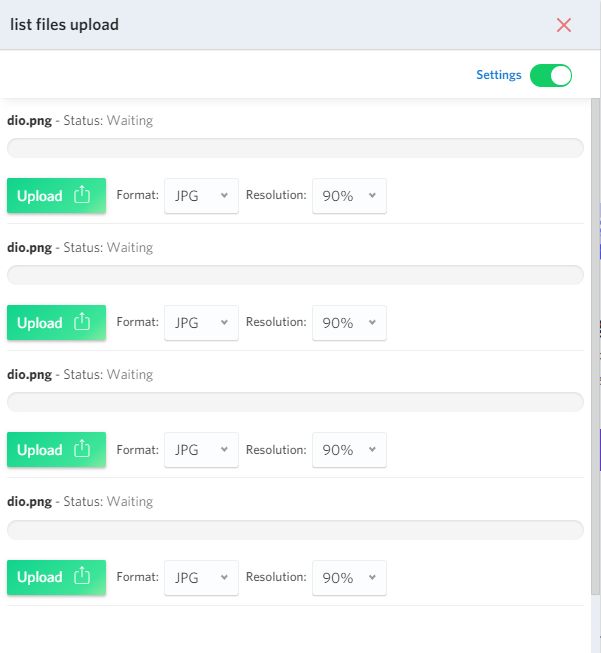
Task: Click the upload icon in the first file row
Action: (x=82, y=194)
